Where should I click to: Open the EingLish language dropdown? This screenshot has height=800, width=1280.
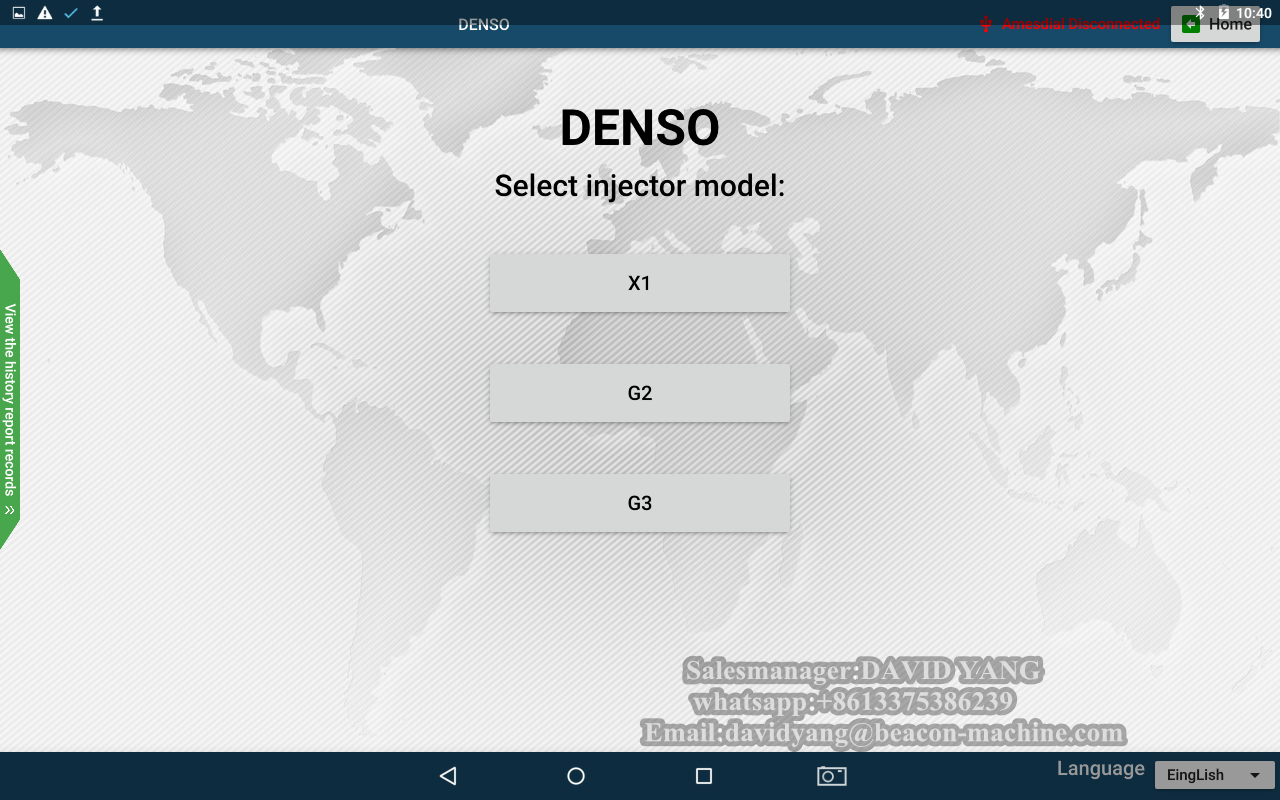(1214, 775)
